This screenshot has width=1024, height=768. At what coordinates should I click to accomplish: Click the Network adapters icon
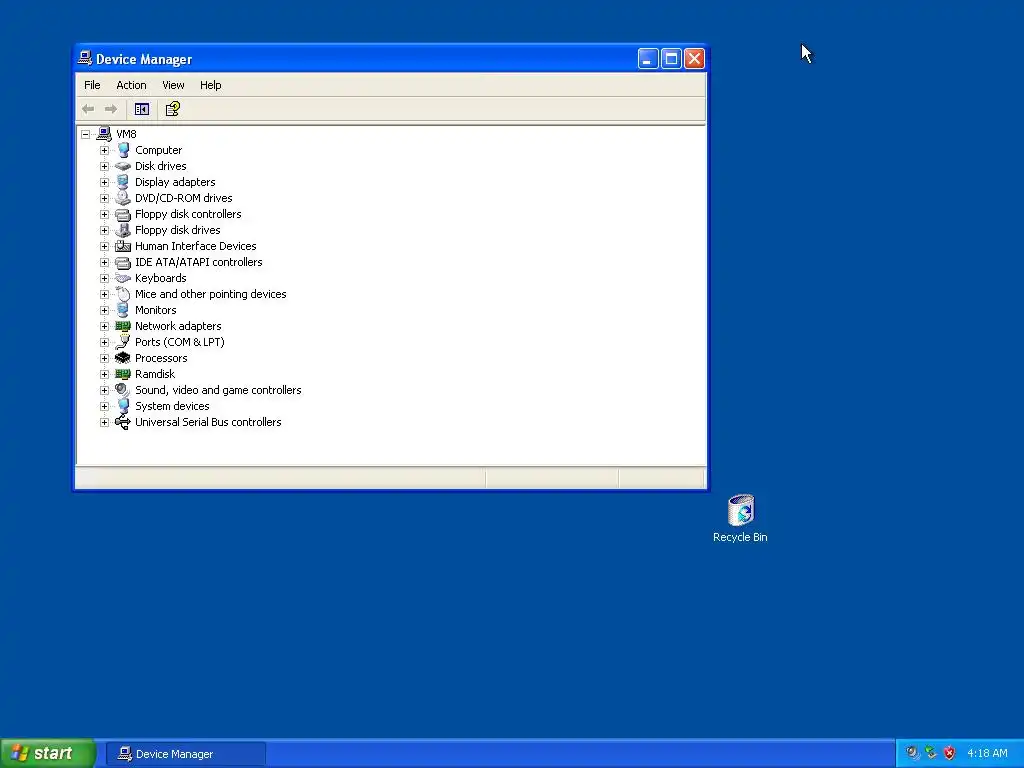coord(123,326)
